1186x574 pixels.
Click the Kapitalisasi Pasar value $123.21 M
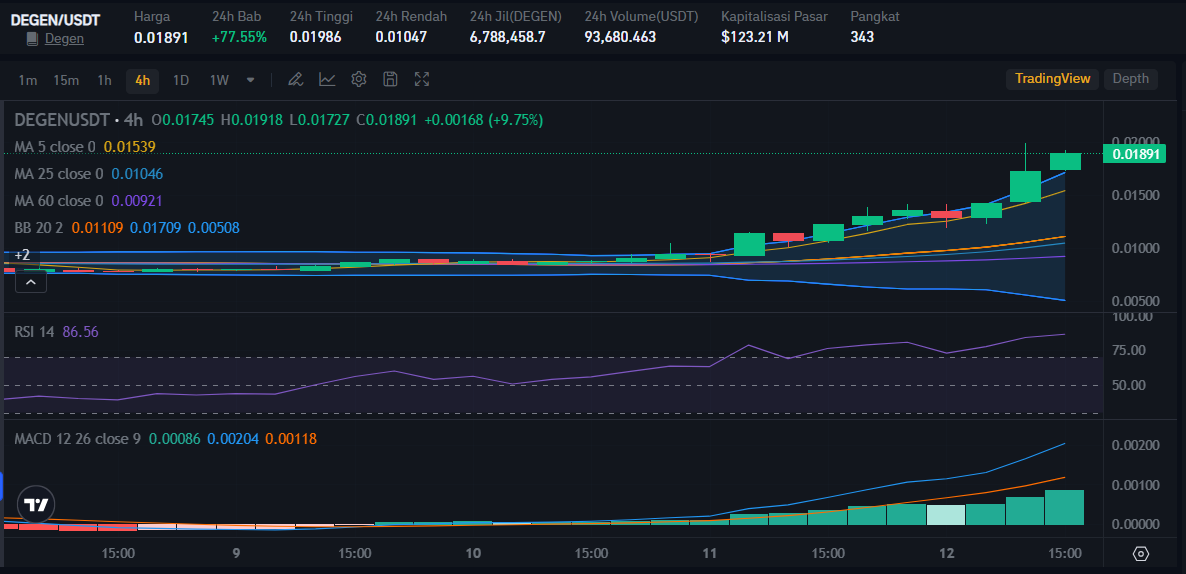[x=755, y=37]
